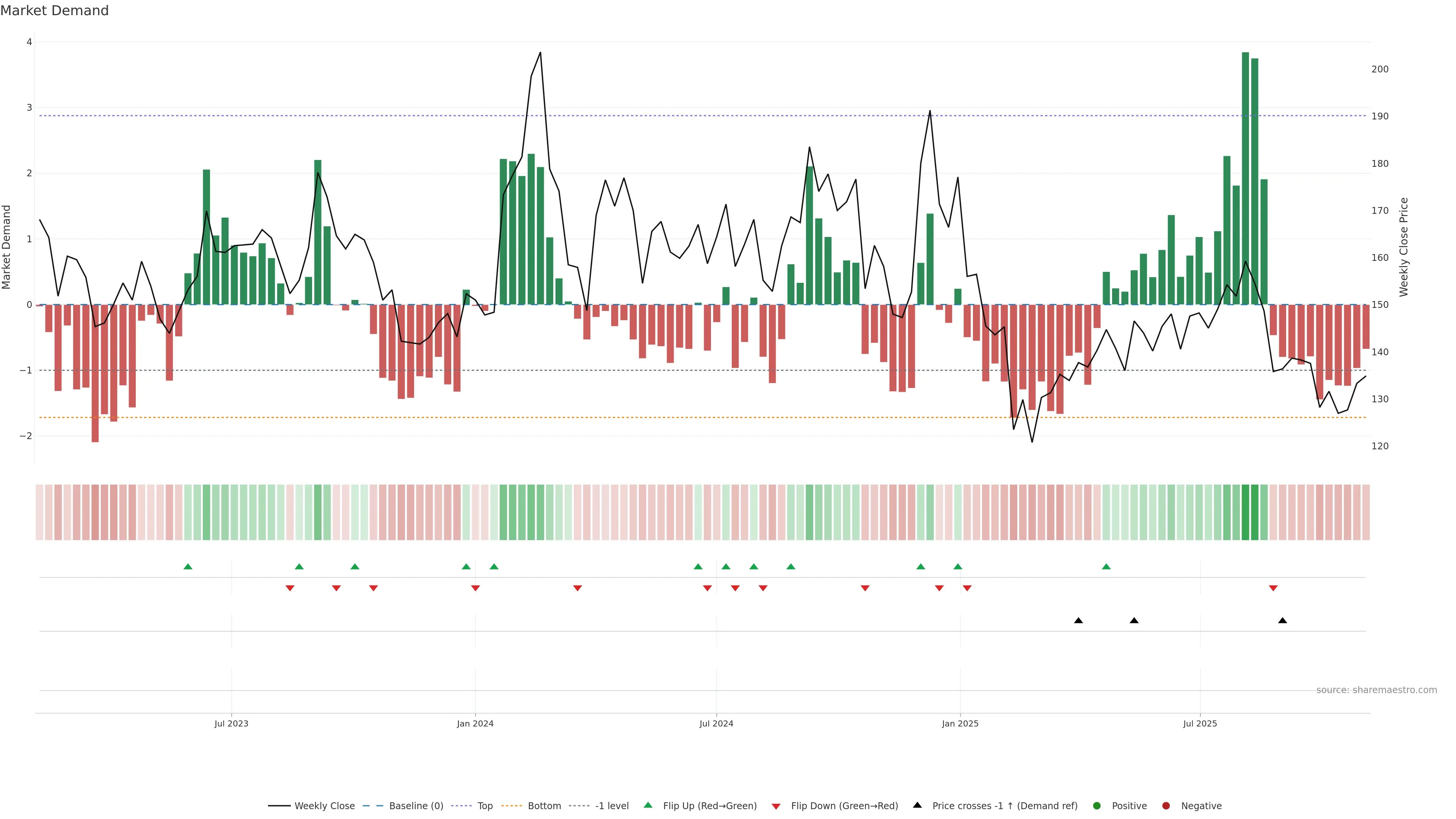Click the green Flip Up legend triangle
Screen dimensions: 1456x819
pyautogui.click(x=648, y=805)
